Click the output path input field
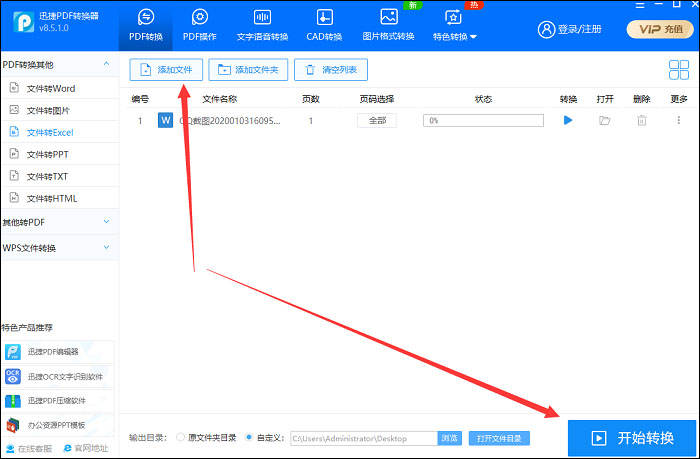 364,438
